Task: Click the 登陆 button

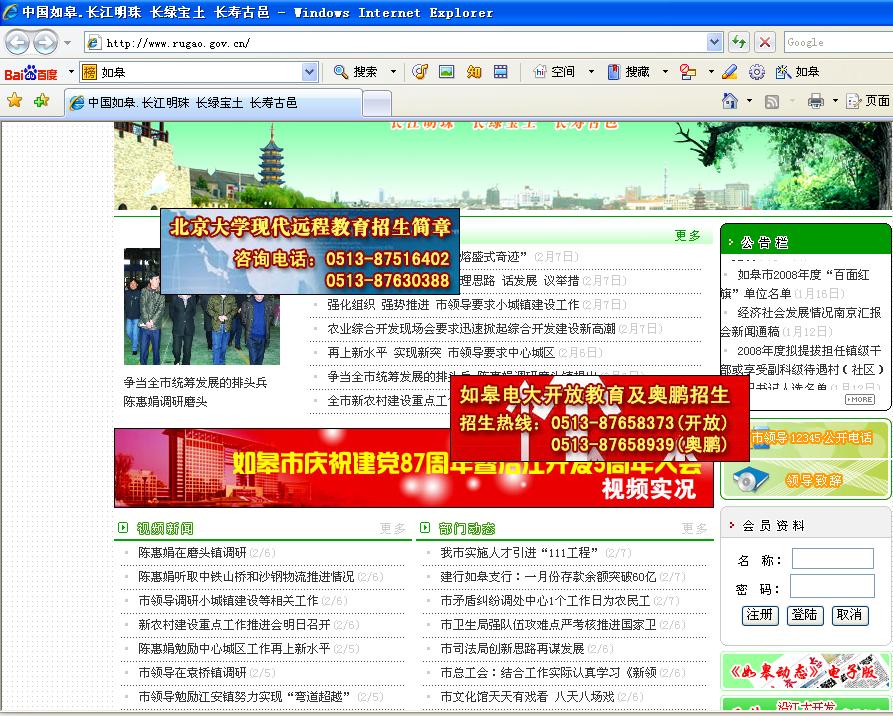Action: [x=804, y=615]
